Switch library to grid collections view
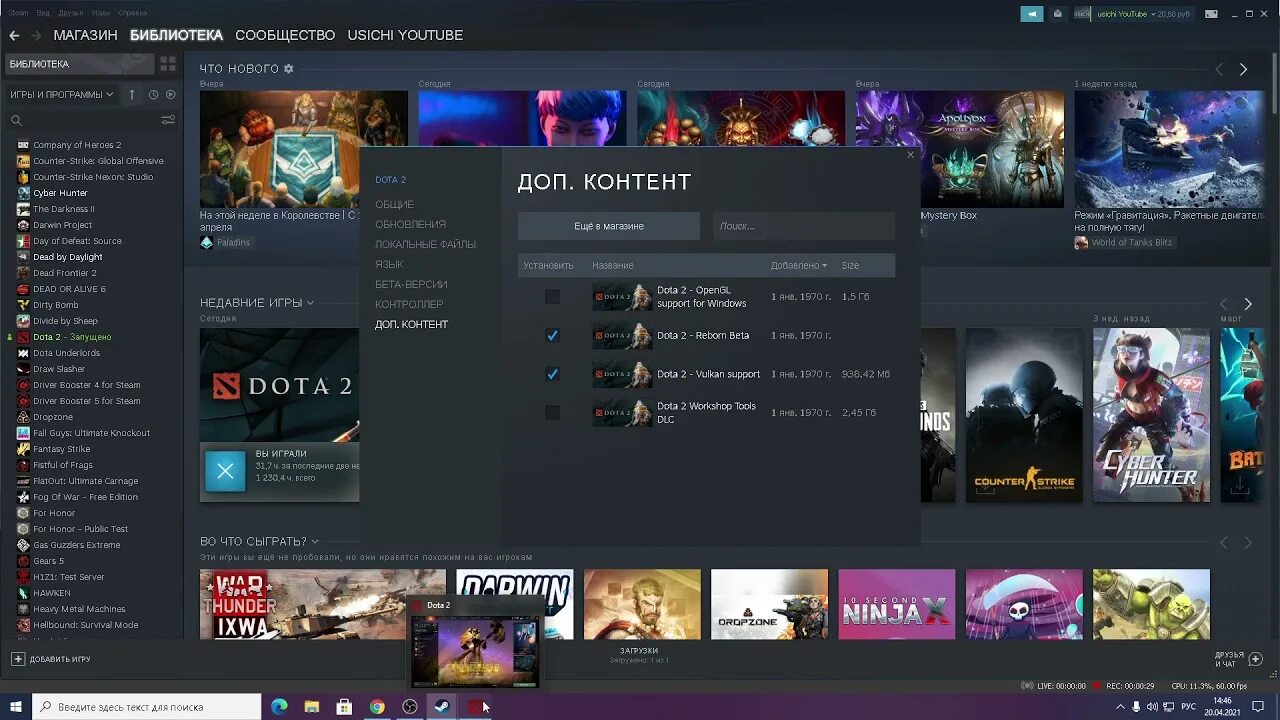This screenshot has width=1280, height=720. point(168,64)
